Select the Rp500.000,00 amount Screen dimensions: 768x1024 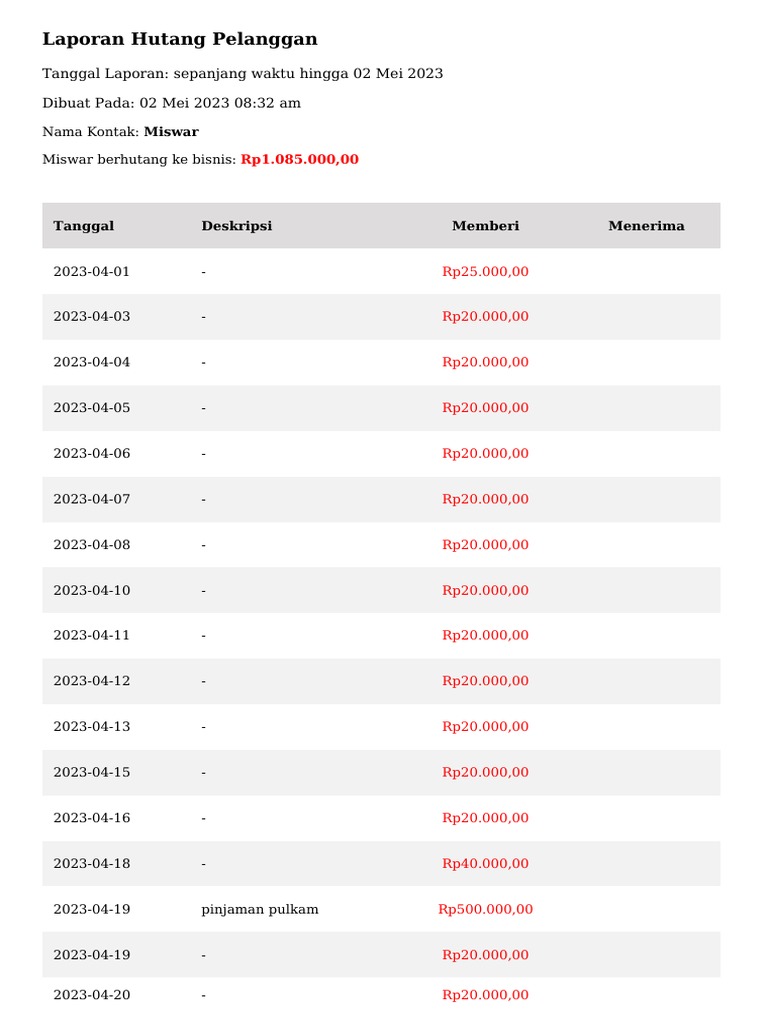click(485, 910)
